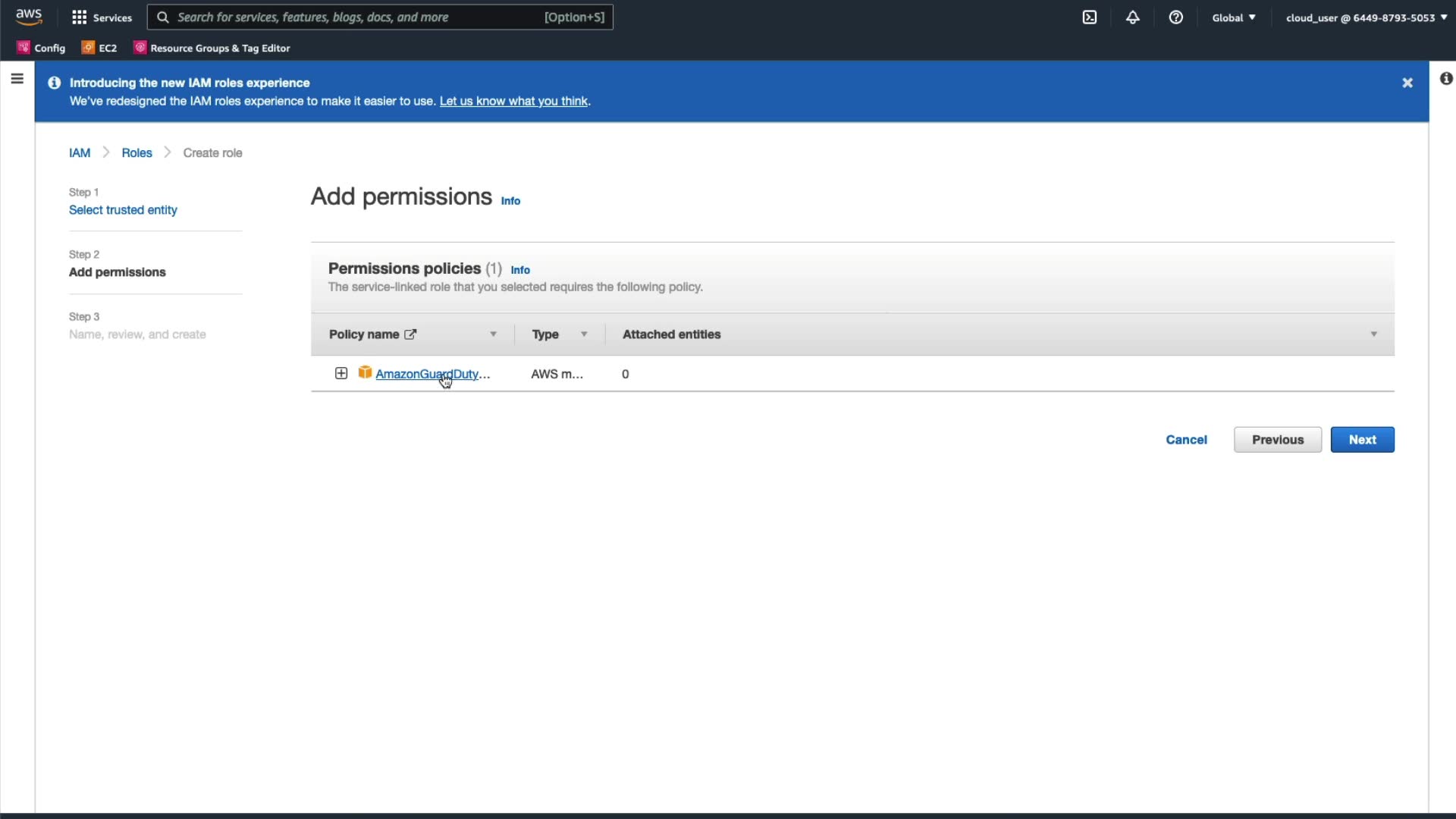The width and height of the screenshot is (1456, 819).
Task: Open the help question mark icon
Action: click(x=1175, y=17)
